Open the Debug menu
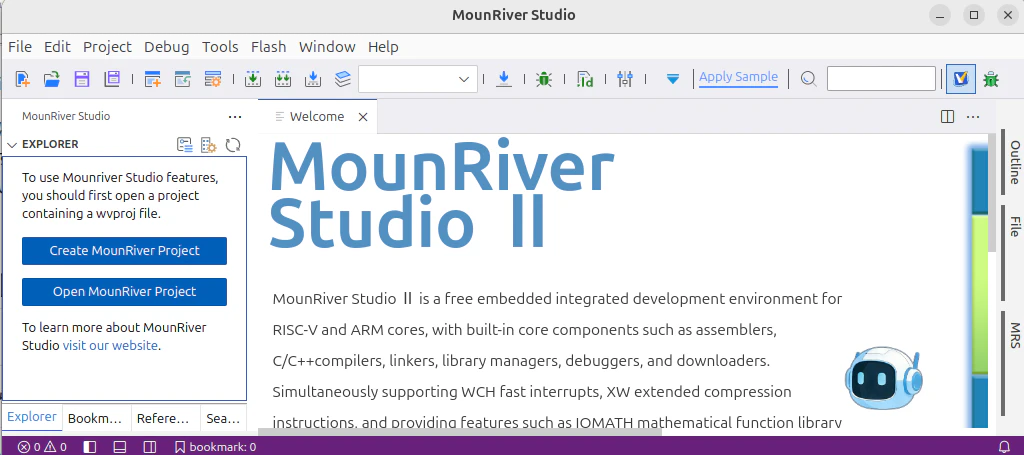The width and height of the screenshot is (1024, 455). 167,47
